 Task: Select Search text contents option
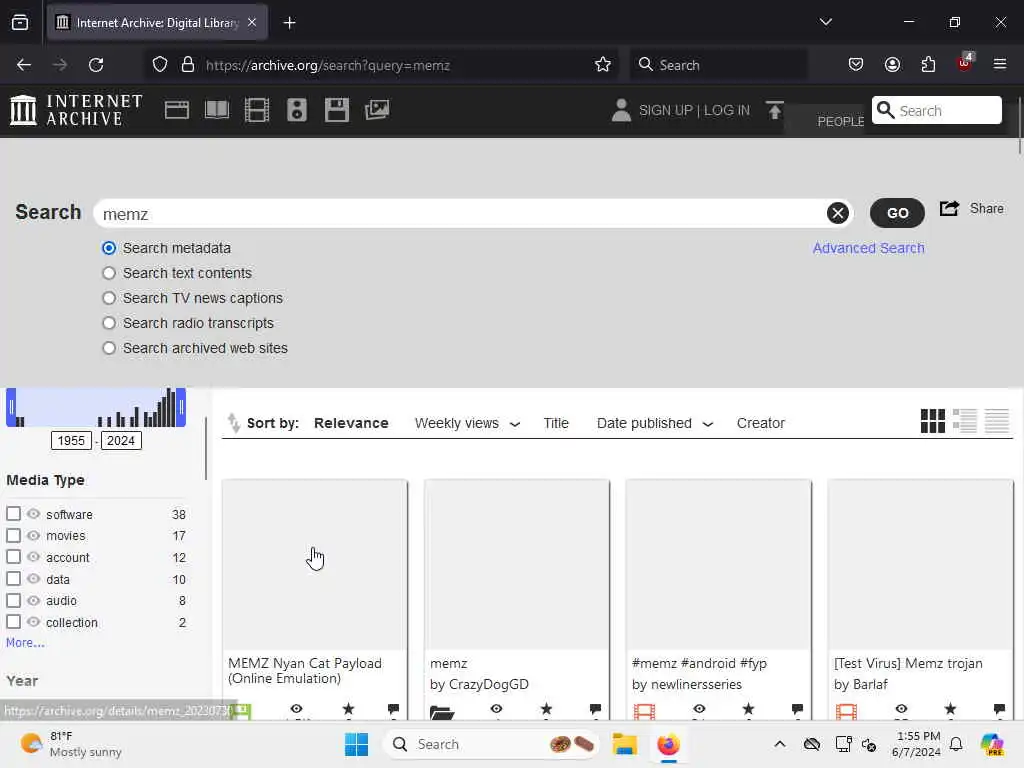click(109, 273)
